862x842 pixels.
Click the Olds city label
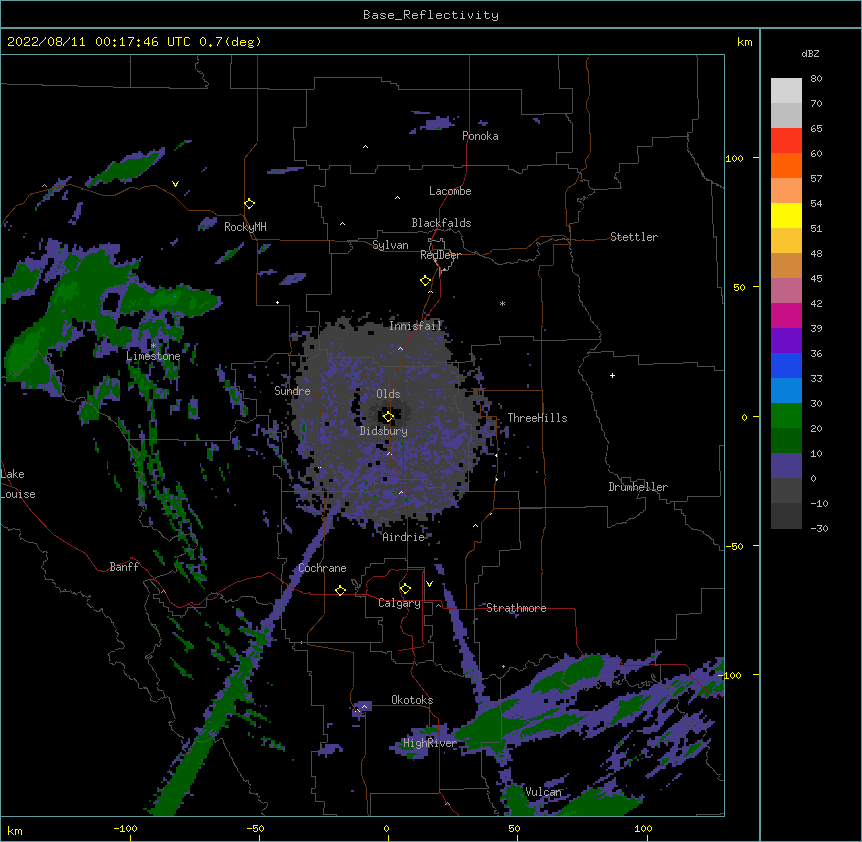click(x=388, y=394)
